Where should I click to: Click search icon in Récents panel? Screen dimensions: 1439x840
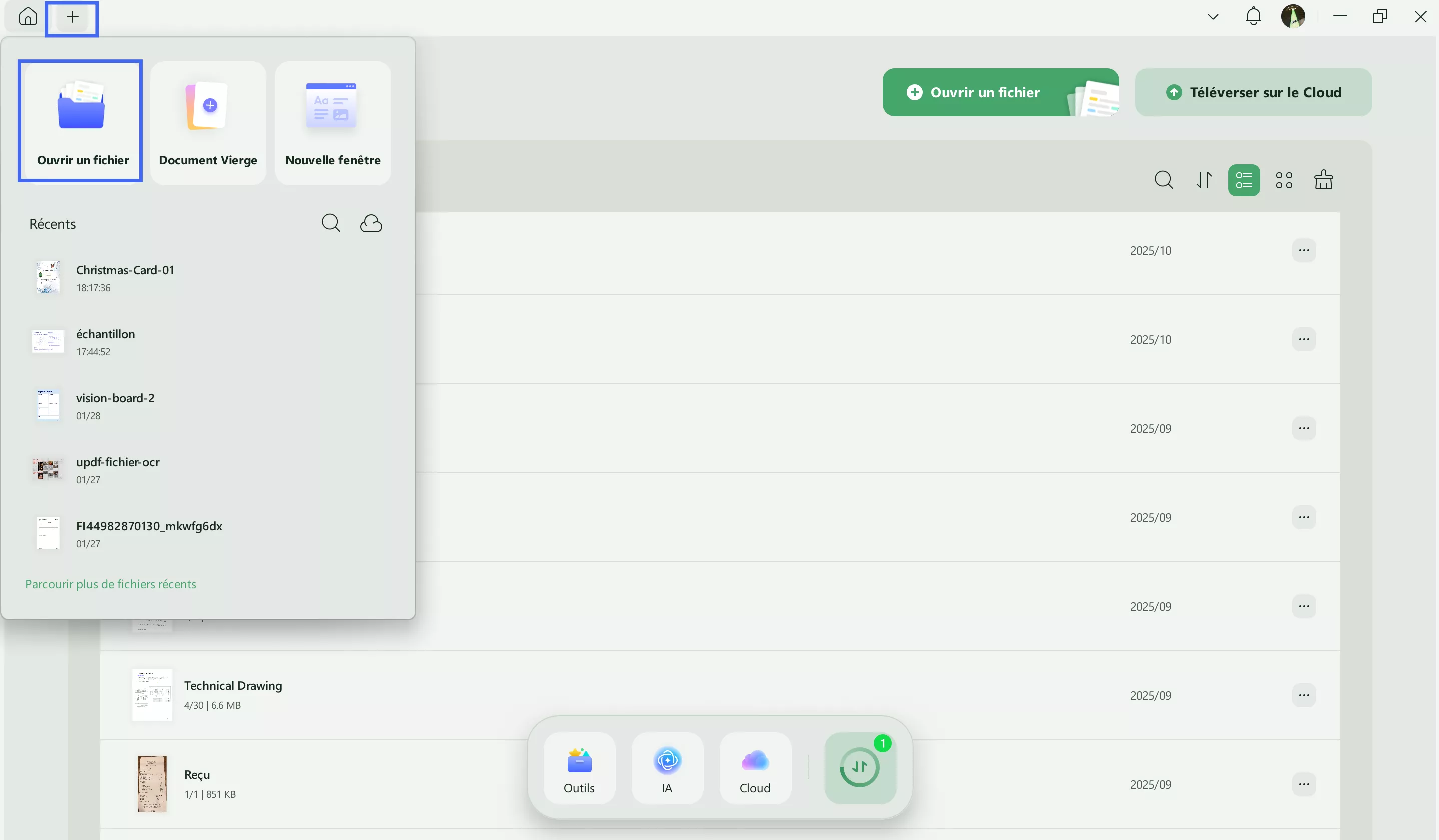(331, 223)
